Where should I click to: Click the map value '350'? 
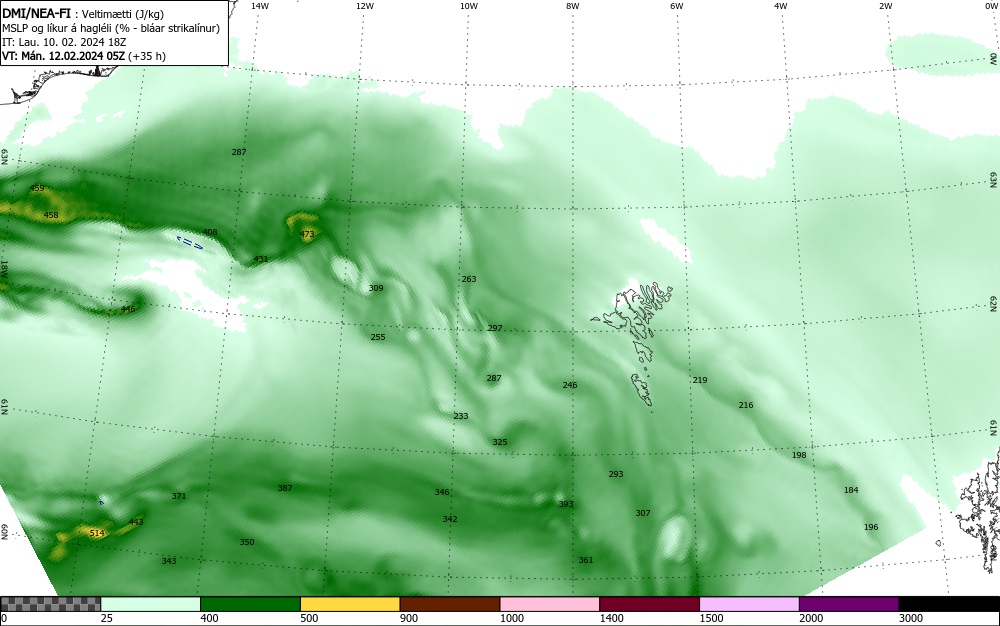[246, 542]
